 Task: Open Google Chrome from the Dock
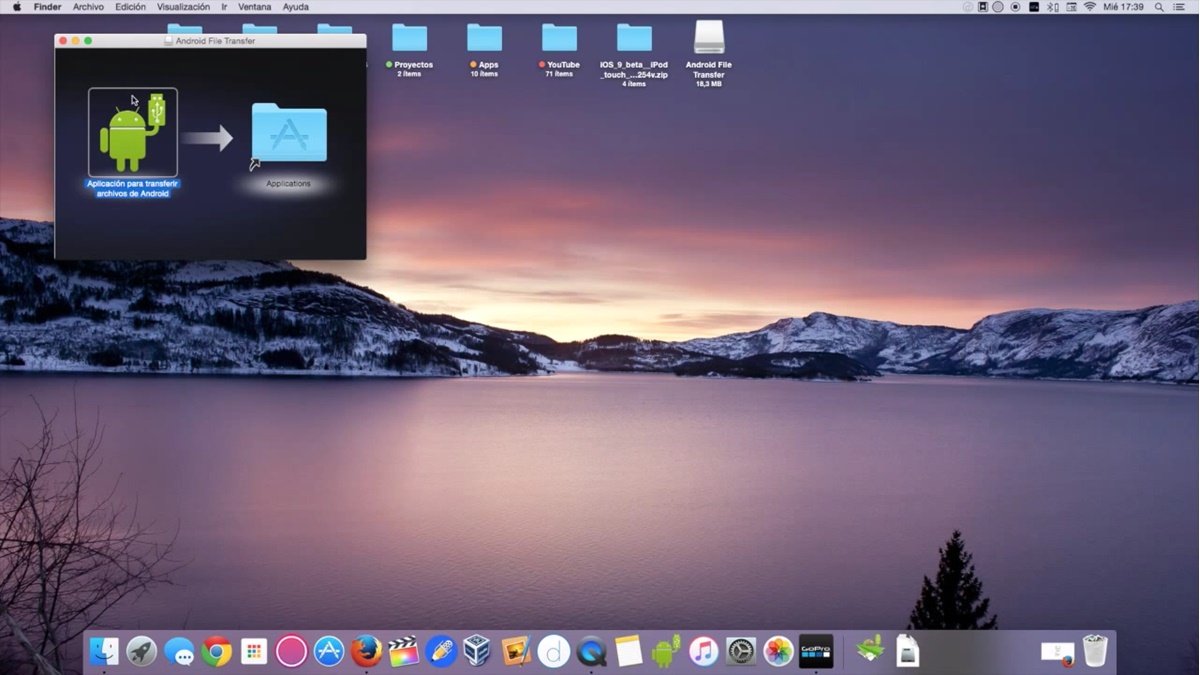coord(216,651)
